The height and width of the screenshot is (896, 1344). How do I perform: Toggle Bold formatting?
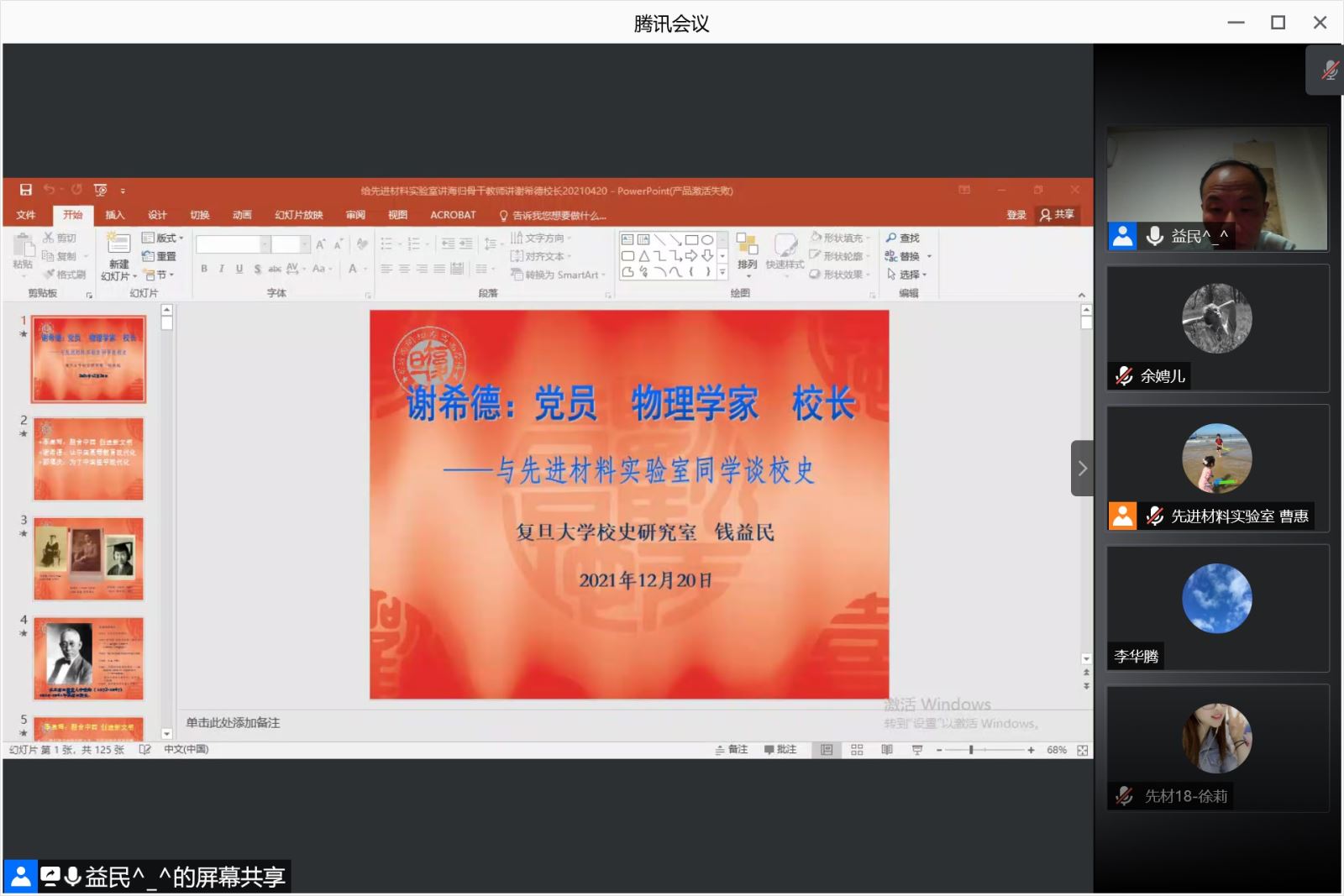pos(204,269)
